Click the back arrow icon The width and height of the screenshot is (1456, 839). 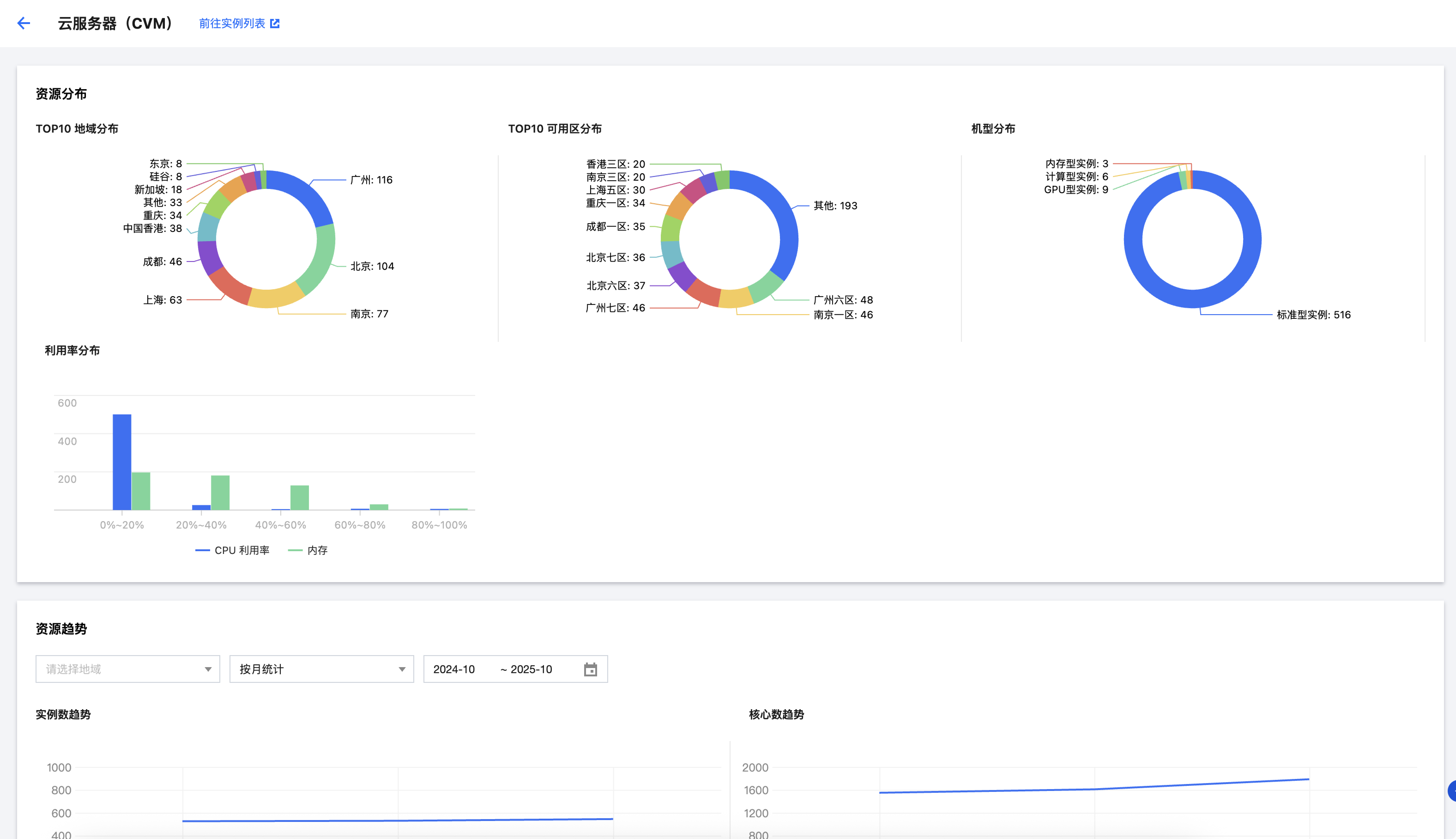(24, 23)
